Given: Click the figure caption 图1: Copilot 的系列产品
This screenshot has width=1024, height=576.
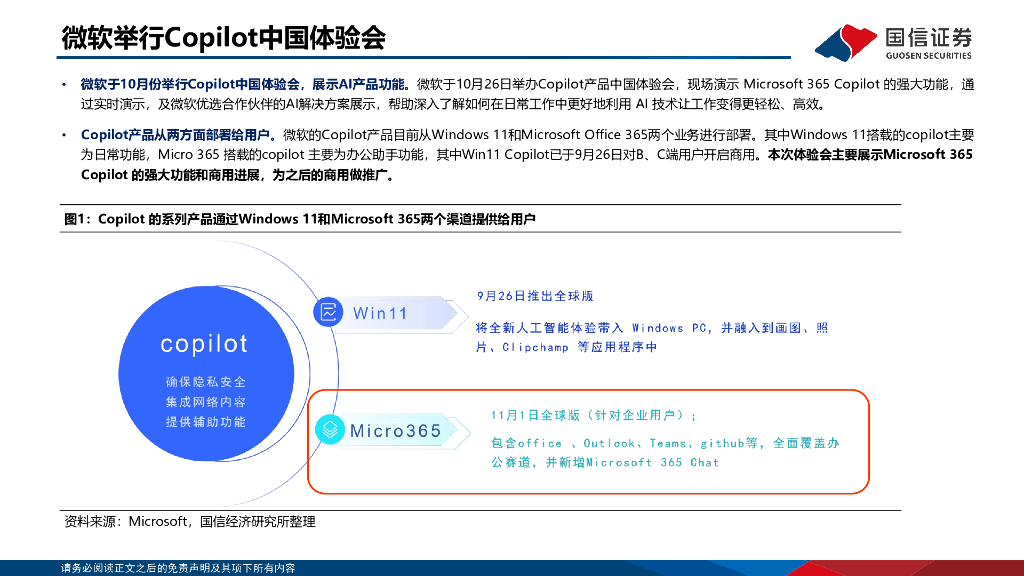Looking at the screenshot, I should click(x=300, y=219).
